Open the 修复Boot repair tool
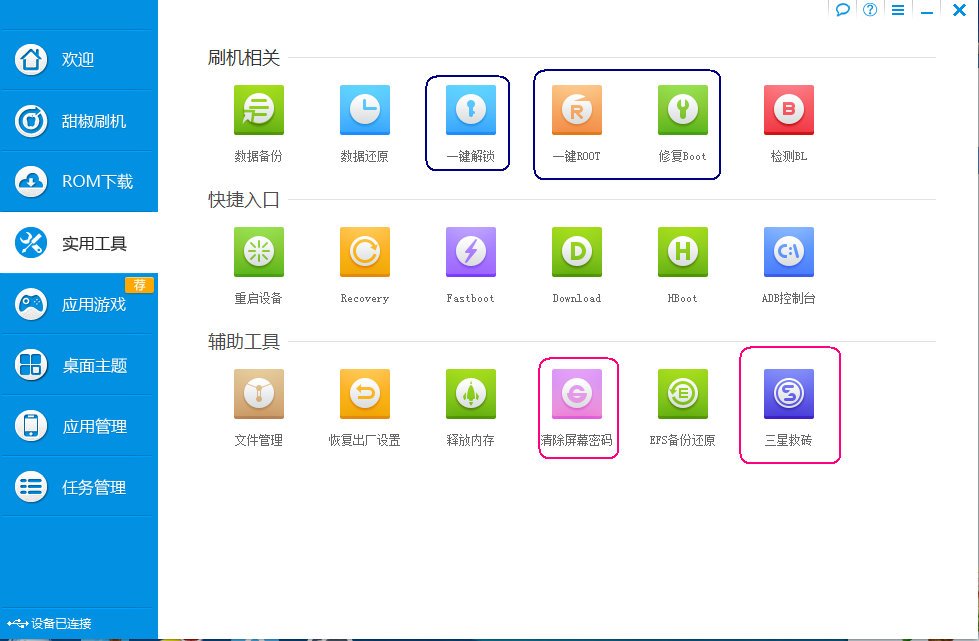The image size is (979, 641). (683, 110)
